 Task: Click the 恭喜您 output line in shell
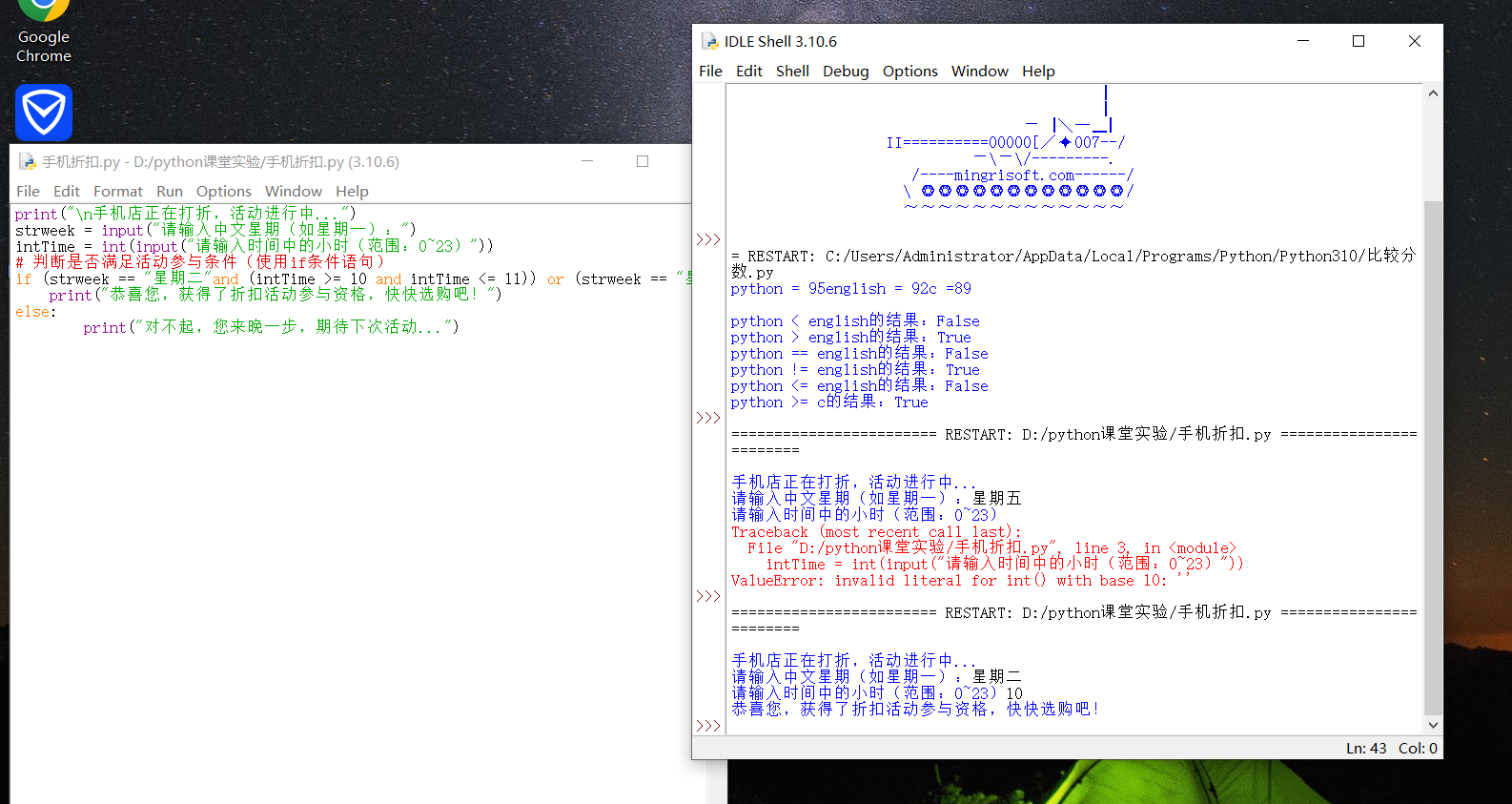click(x=916, y=710)
